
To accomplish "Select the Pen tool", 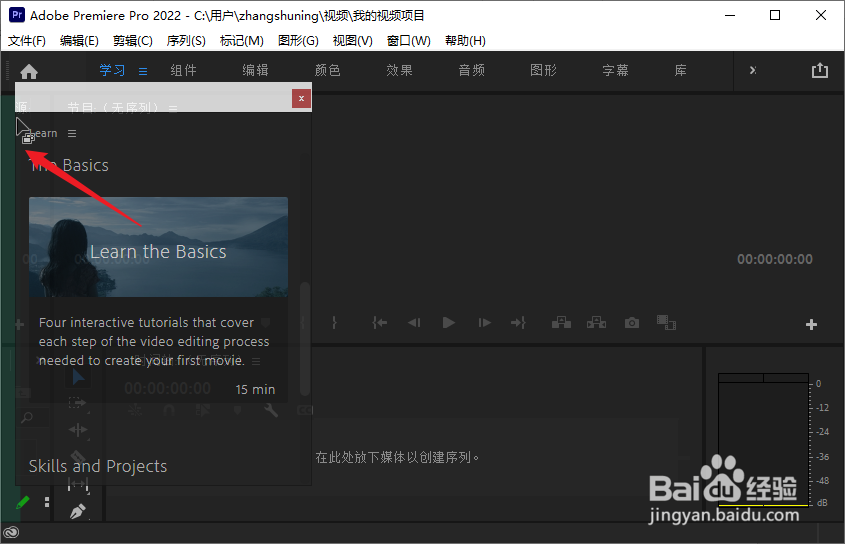I will [78, 511].
